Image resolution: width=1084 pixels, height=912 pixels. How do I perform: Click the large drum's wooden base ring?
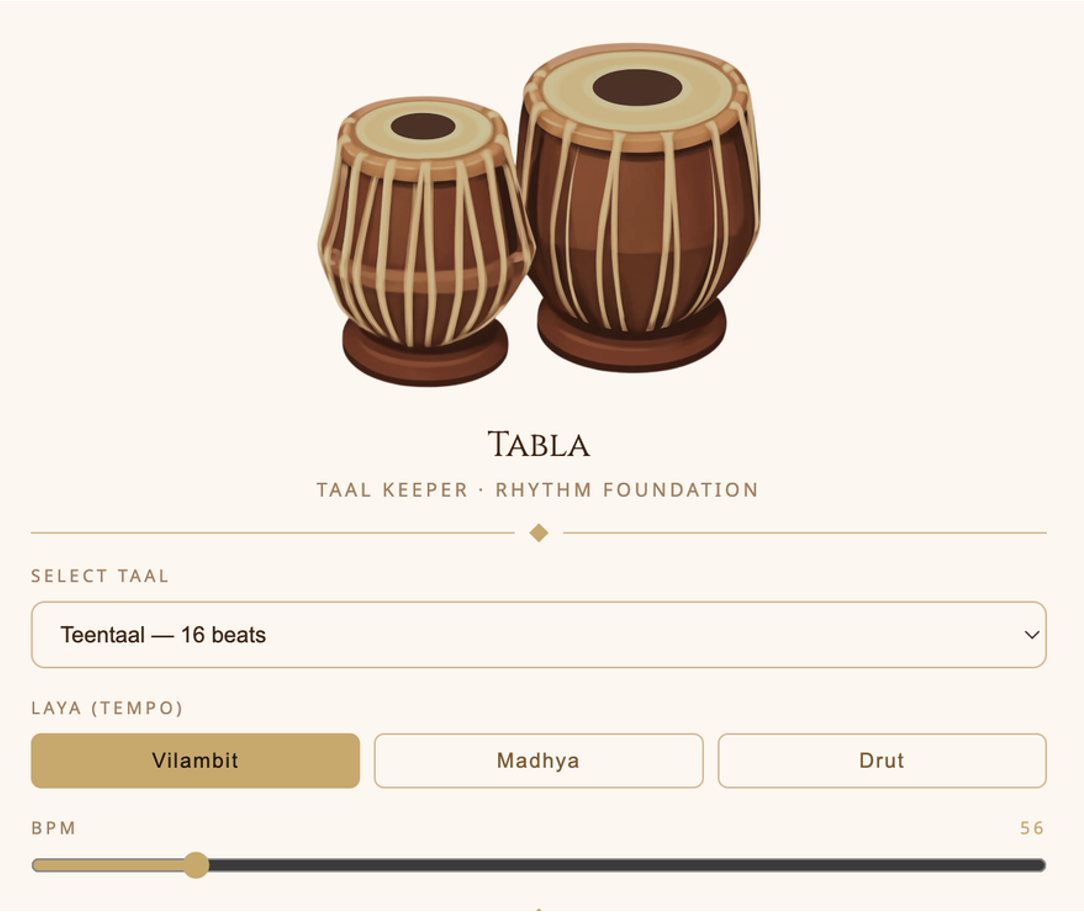632,337
